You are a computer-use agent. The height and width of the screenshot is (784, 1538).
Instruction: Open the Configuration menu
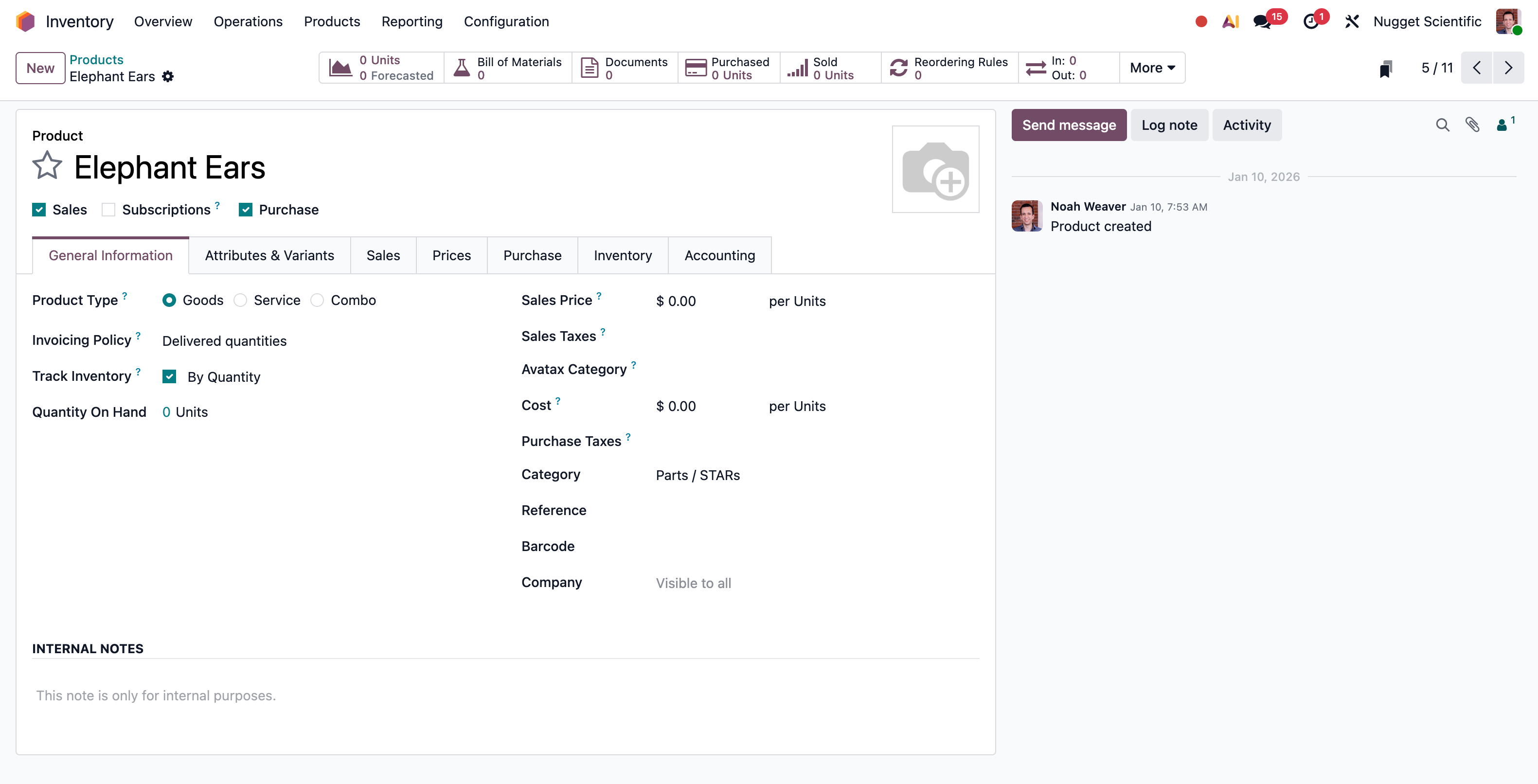pos(506,21)
